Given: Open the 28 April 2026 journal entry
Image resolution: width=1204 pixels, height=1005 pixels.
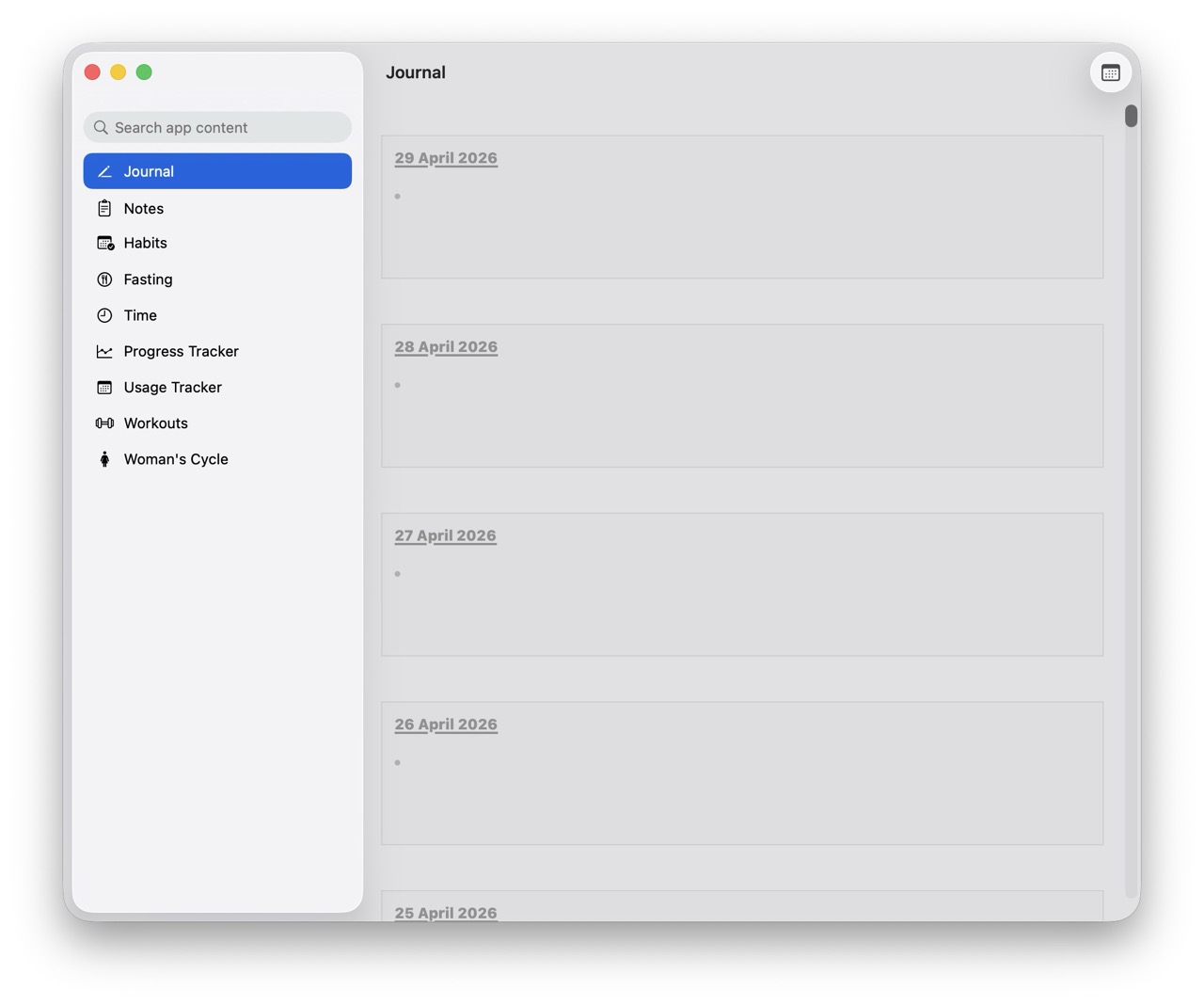Looking at the screenshot, I should click(445, 346).
